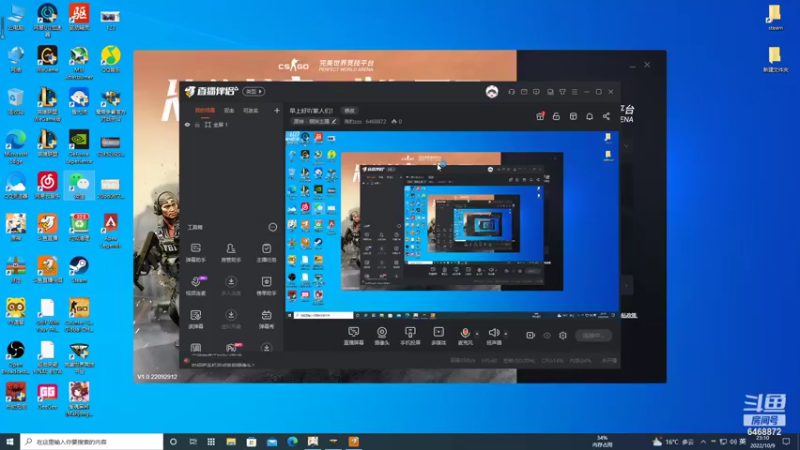Mute the 扬声器 speaker
The width and height of the screenshot is (800, 450).
493,336
